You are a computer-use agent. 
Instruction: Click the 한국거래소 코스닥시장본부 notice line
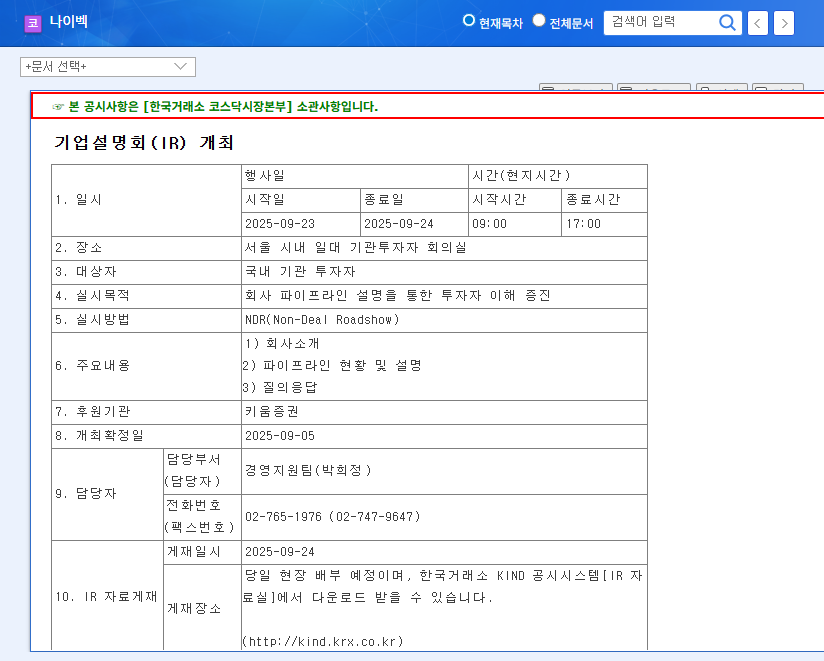click(215, 107)
